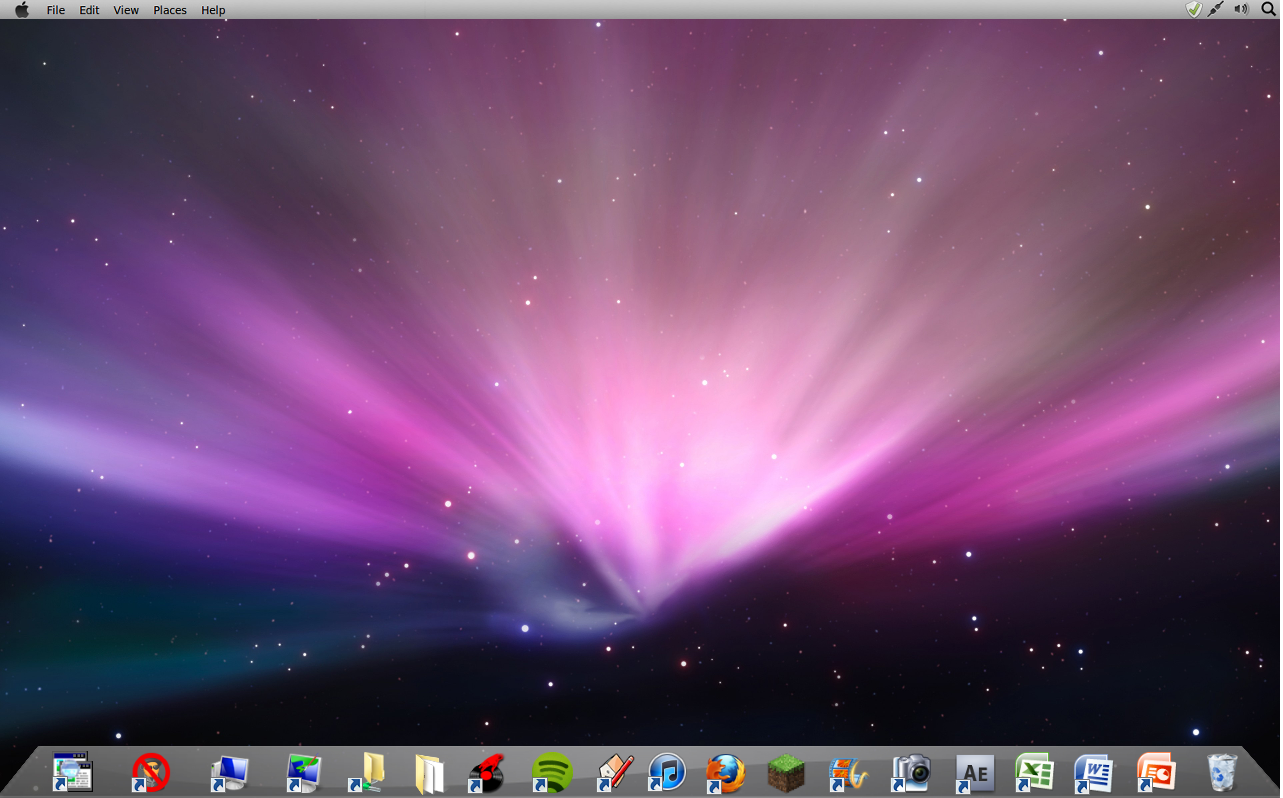This screenshot has height=798, width=1283.
Task: Open the Places menu
Action: click(x=169, y=9)
